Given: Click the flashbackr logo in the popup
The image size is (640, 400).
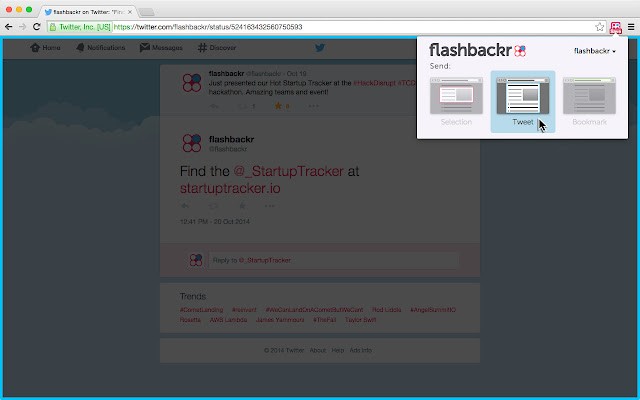Looking at the screenshot, I should pos(478,50).
